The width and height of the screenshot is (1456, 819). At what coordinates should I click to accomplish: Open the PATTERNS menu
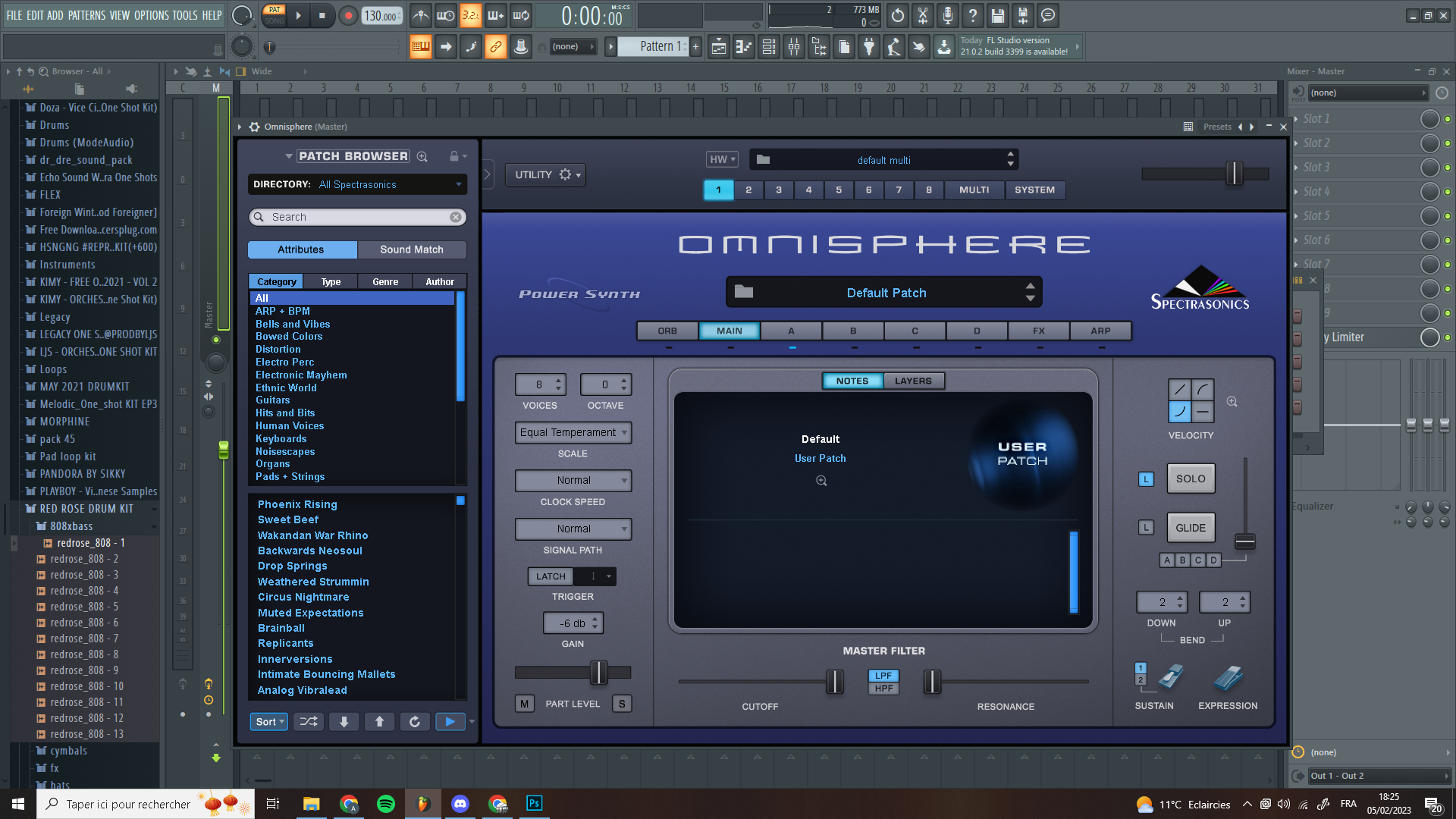click(x=86, y=15)
